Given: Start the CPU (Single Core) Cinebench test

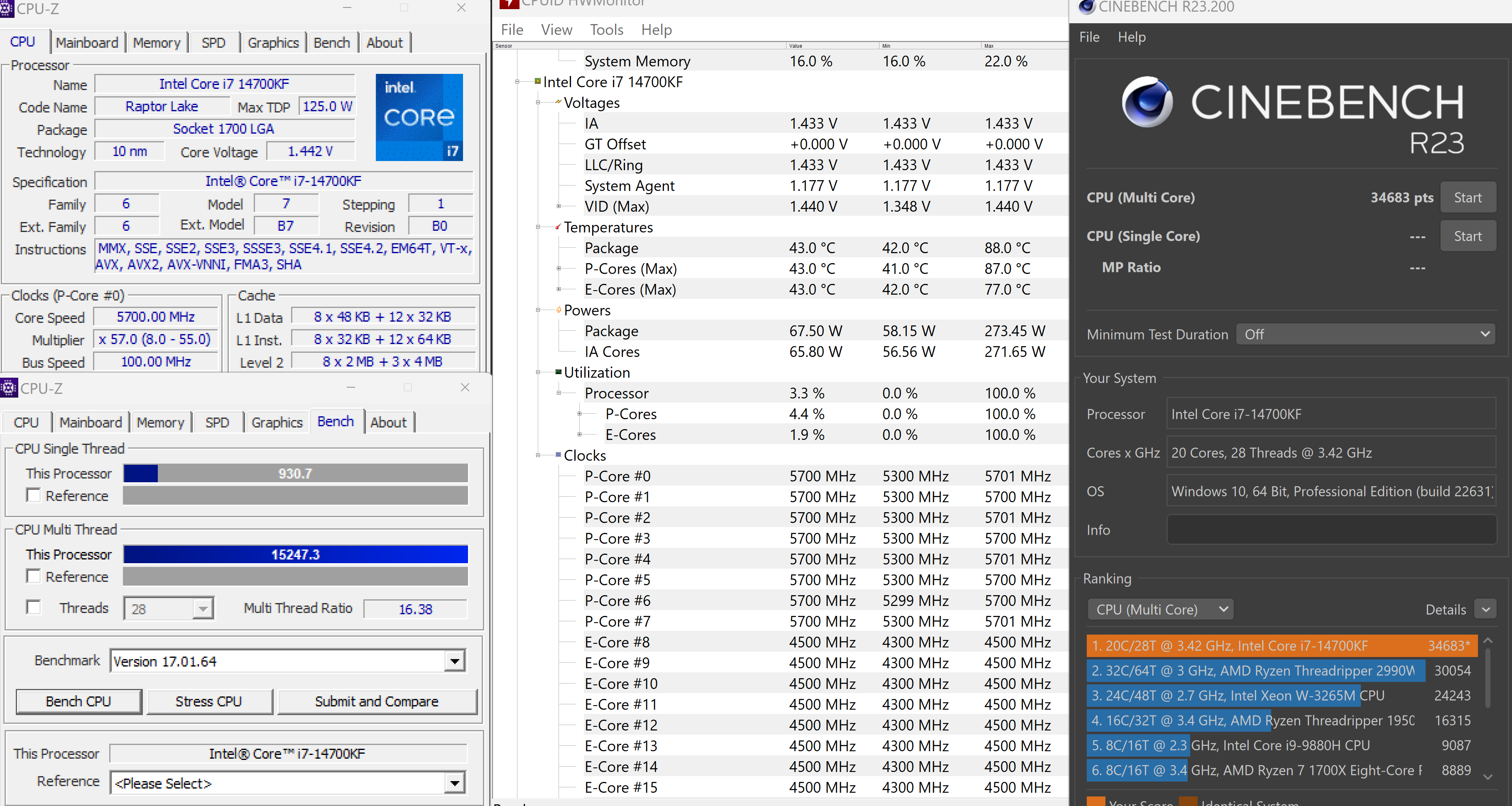Looking at the screenshot, I should [x=1468, y=236].
